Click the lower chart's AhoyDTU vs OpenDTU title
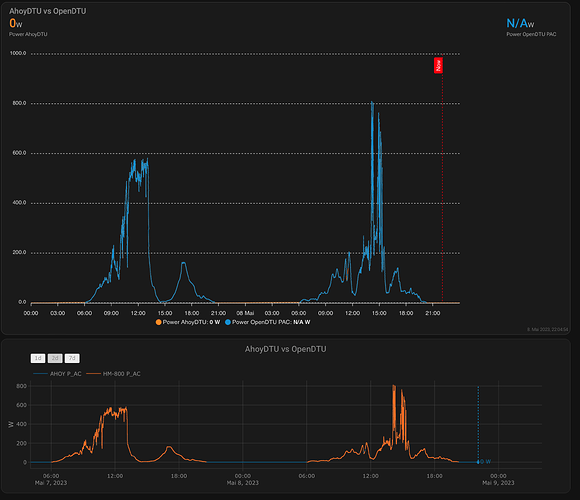This screenshot has height=500, width=580. (286, 349)
